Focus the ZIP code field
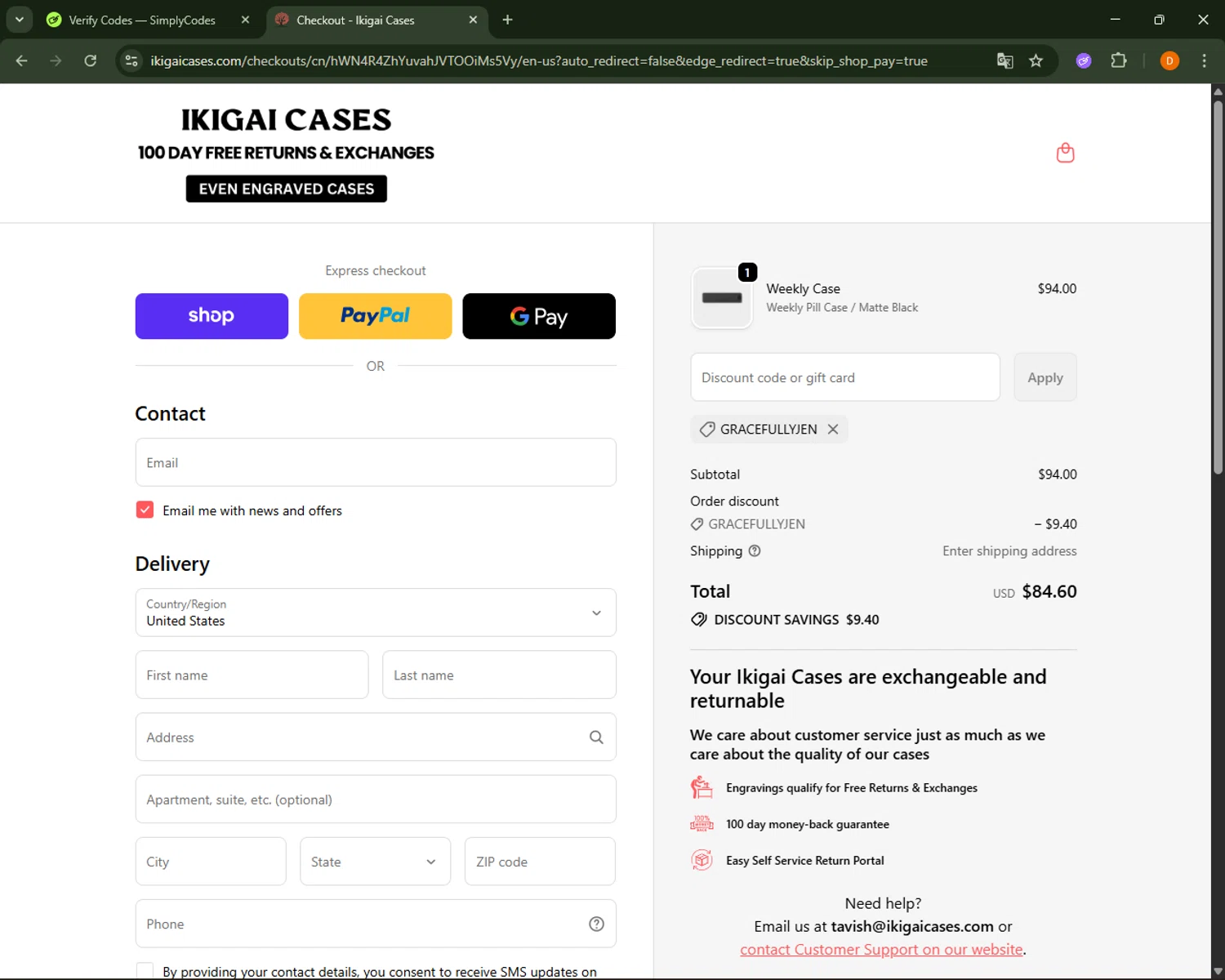The image size is (1225, 980). coord(540,862)
